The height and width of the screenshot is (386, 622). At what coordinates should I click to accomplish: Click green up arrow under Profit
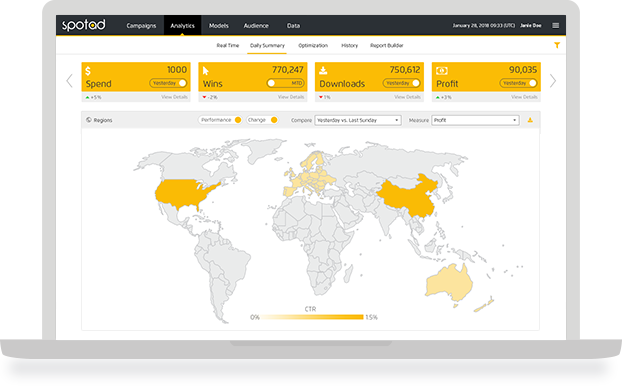[438, 97]
